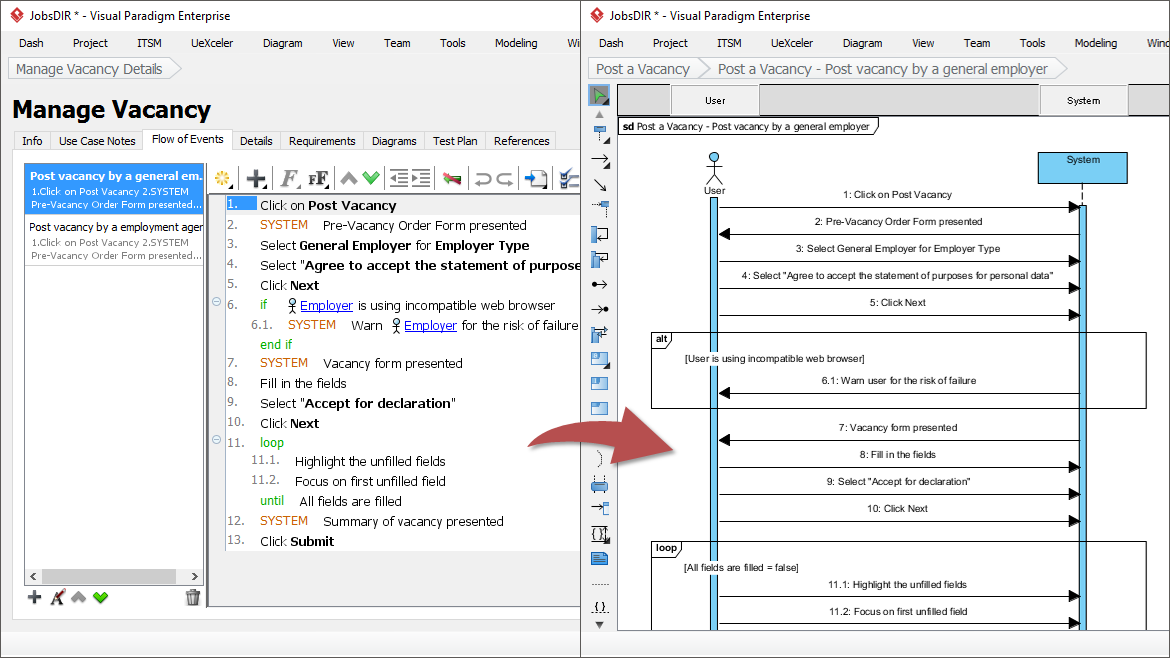Switch to the Requirements tab
Screen dimensions: 1170x658
322,141
